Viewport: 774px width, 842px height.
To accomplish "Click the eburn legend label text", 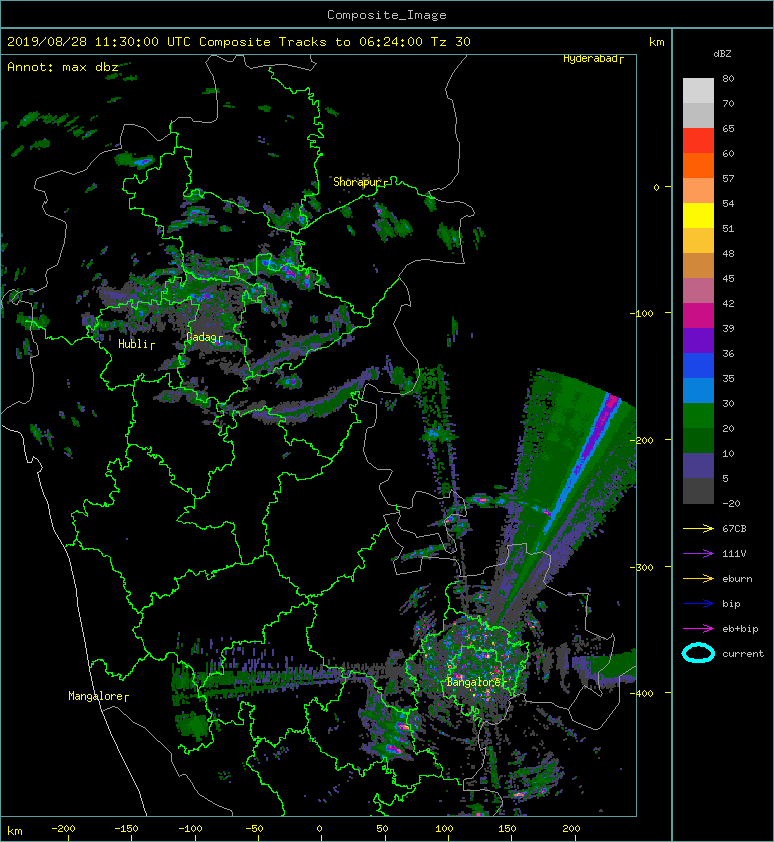I will coord(737,579).
